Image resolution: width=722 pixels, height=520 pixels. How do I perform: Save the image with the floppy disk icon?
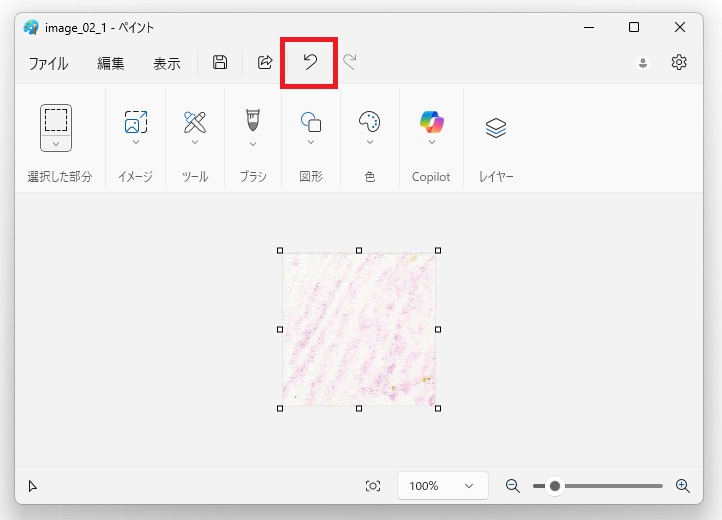coord(220,62)
